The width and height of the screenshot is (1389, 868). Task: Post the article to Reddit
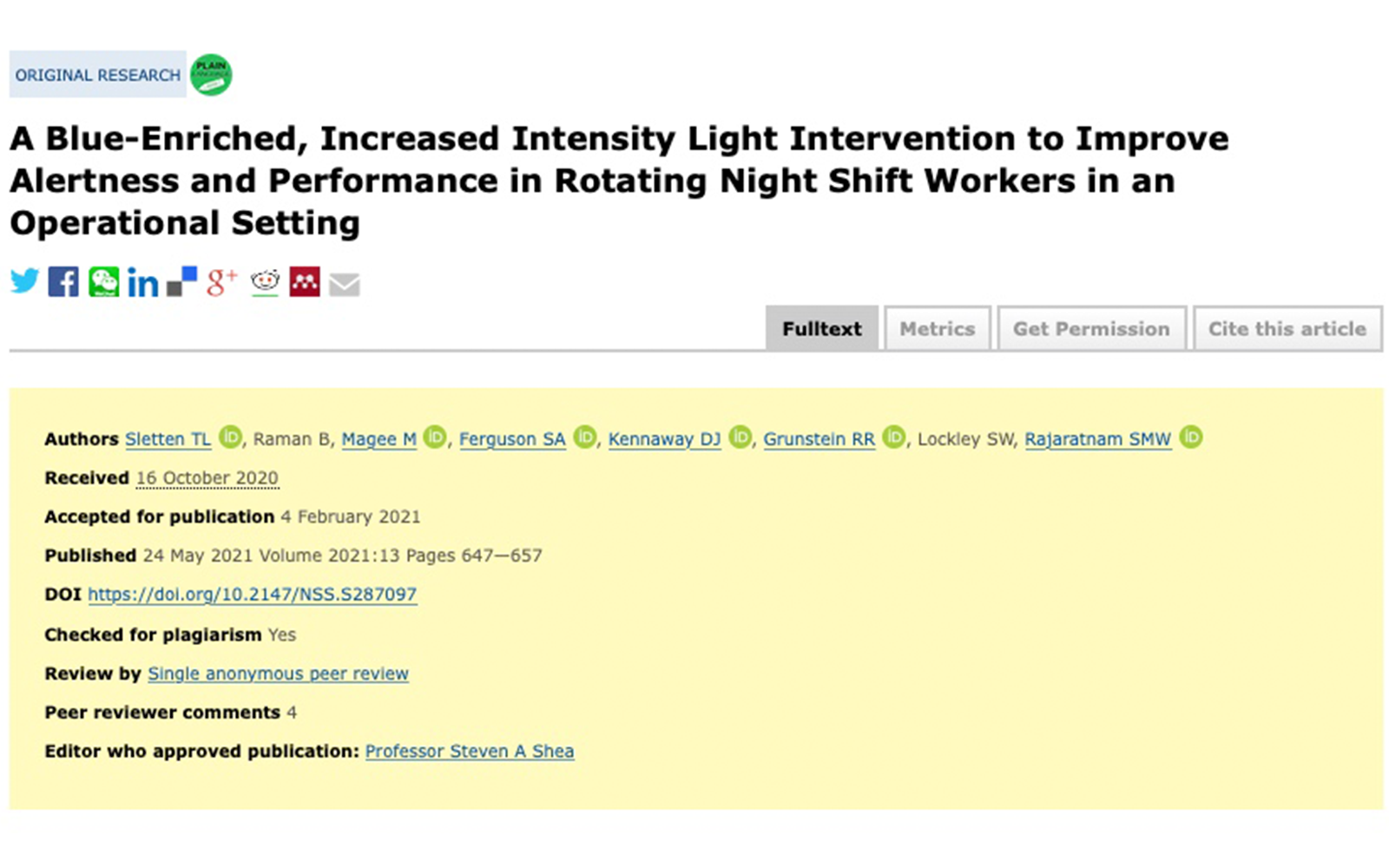point(263,280)
